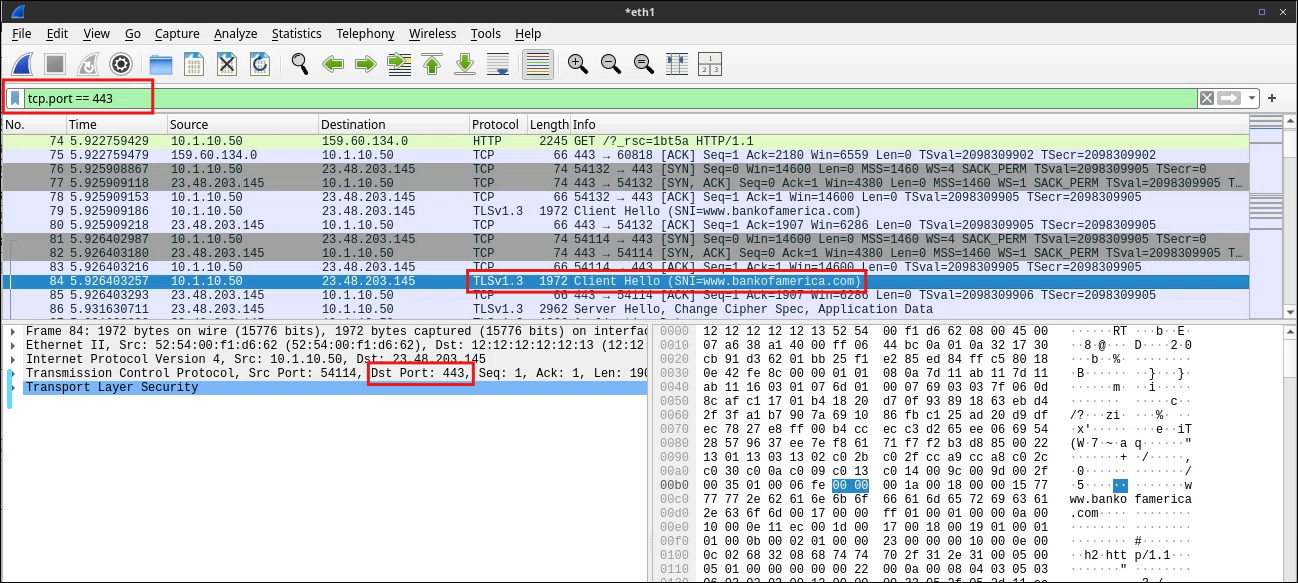Save this capture file
This screenshot has height=583, width=1298.
pyautogui.click(x=194, y=64)
